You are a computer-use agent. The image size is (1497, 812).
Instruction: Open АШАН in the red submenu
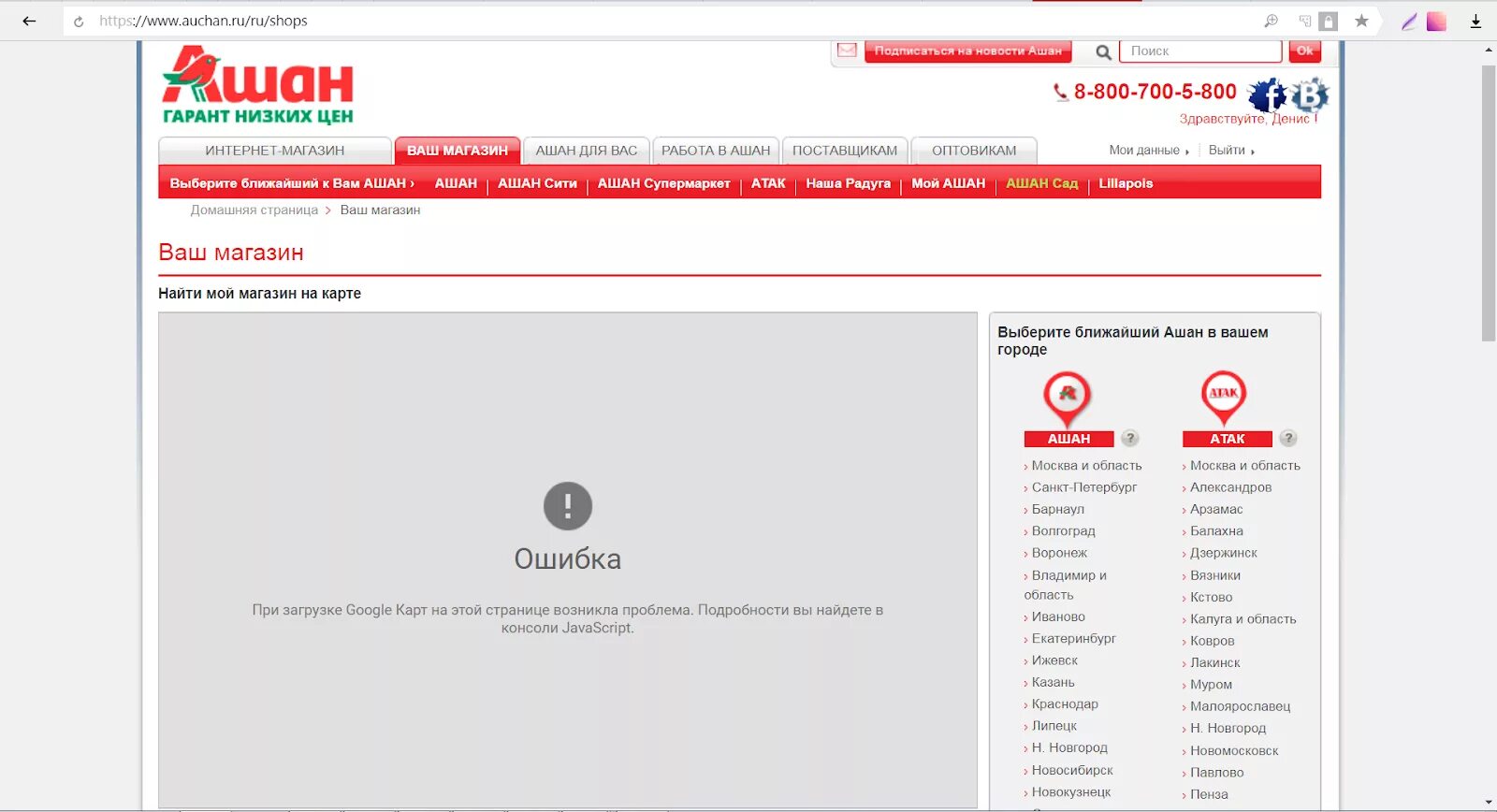456,183
